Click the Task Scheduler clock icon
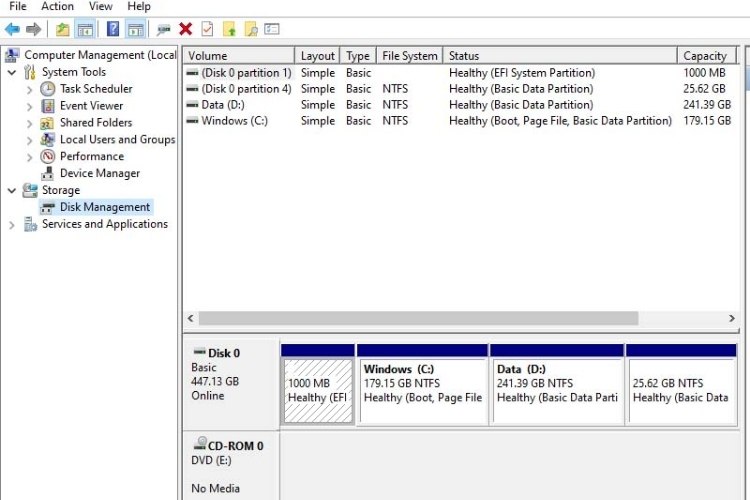This screenshot has height=500, width=750. point(48,89)
